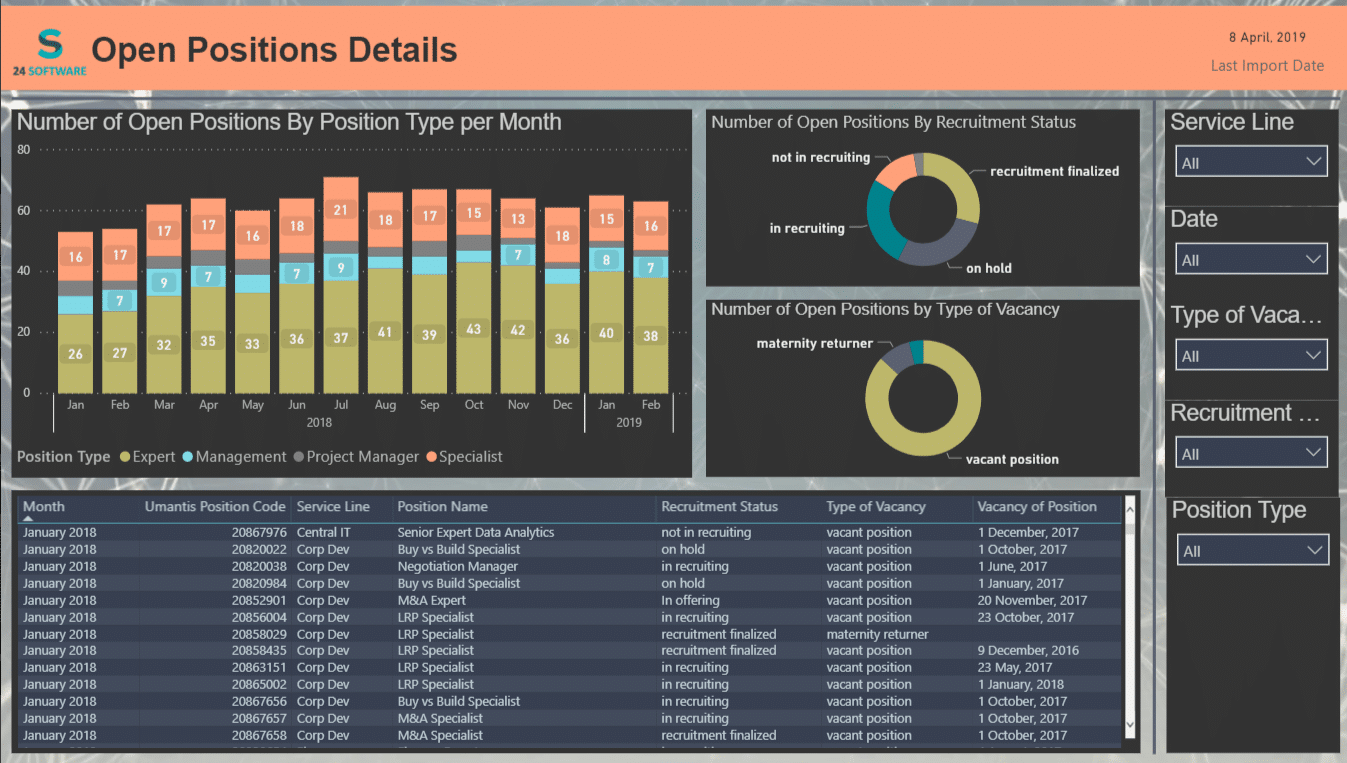
Task: Select the 'recruitment finalized' donut segment
Action: (x=960, y=183)
